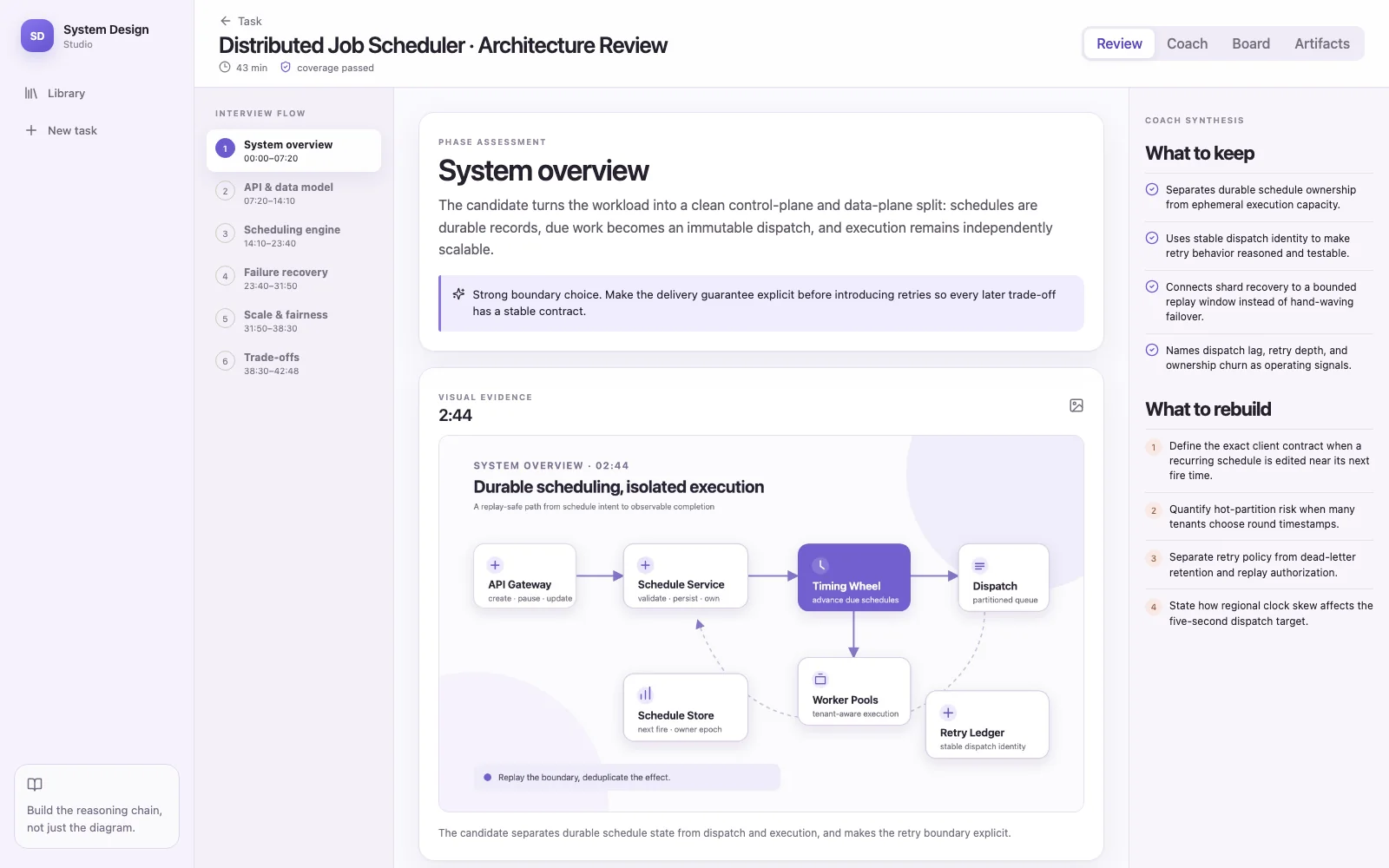This screenshot has width=1389, height=868.
Task: Click check icon for 'Separates durable schedule ownership'
Action: click(x=1152, y=189)
